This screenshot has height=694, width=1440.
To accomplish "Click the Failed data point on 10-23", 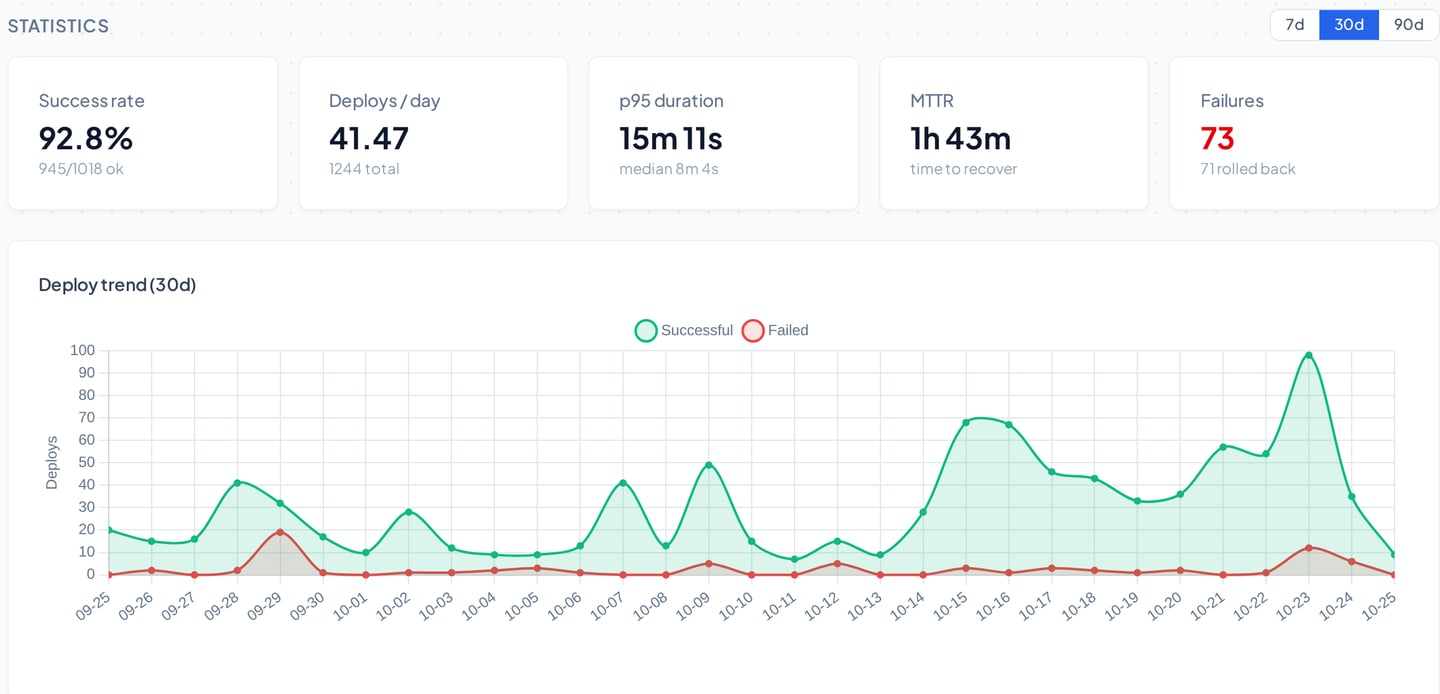I will pos(1308,548).
